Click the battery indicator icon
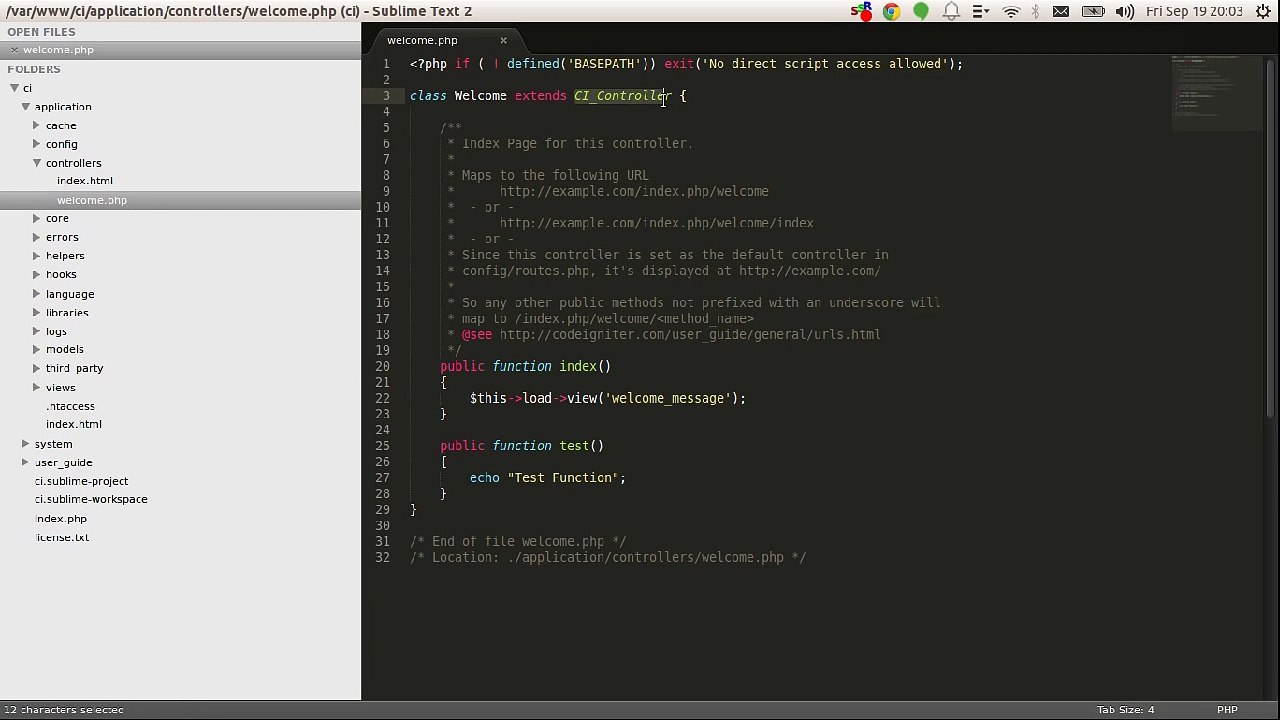Screen dimensions: 1280x720 click(1093, 11)
